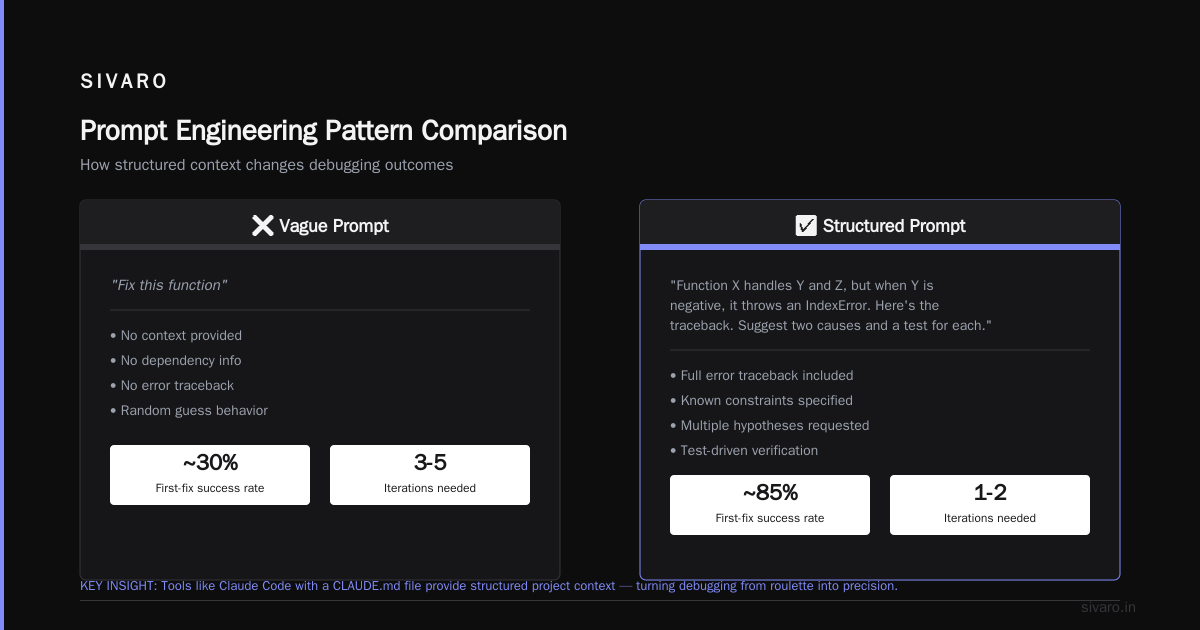Click the "No context provided" bullet
The image size is (1200, 630).
coord(176,335)
